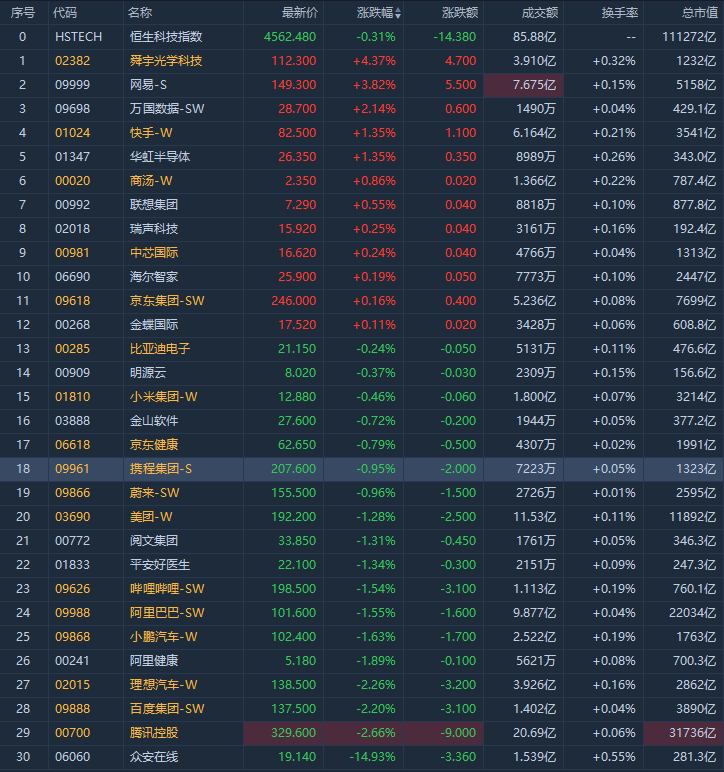The image size is (724, 772).
Task: Click the 代码 column header
Action: click(65, 12)
